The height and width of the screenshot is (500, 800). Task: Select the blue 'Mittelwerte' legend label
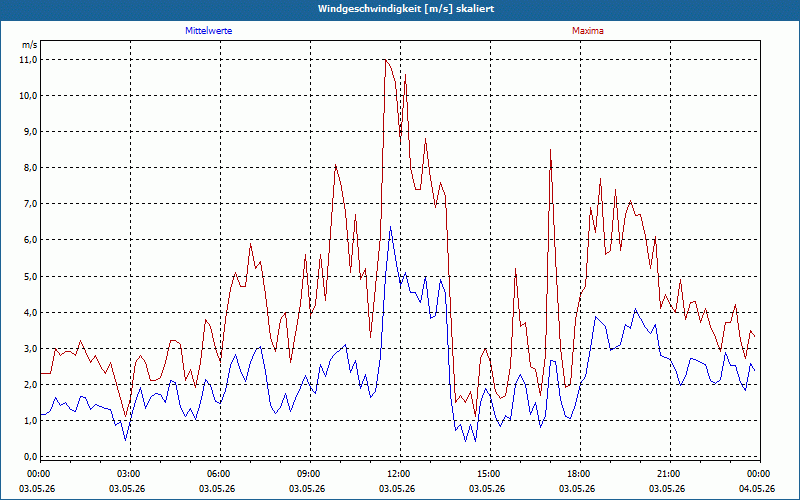point(208,31)
